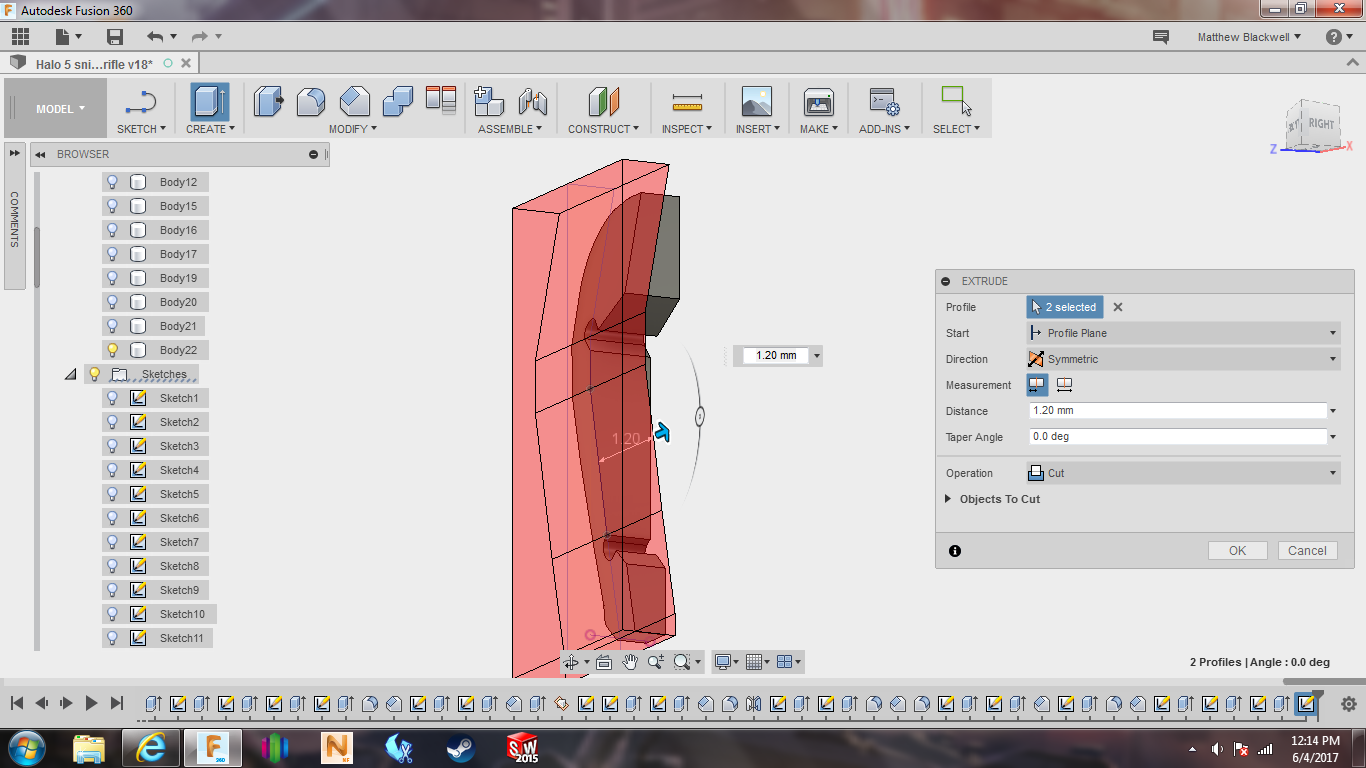Click the ViewCube RIGHT face
This screenshot has height=768, width=1366.
(1321, 124)
